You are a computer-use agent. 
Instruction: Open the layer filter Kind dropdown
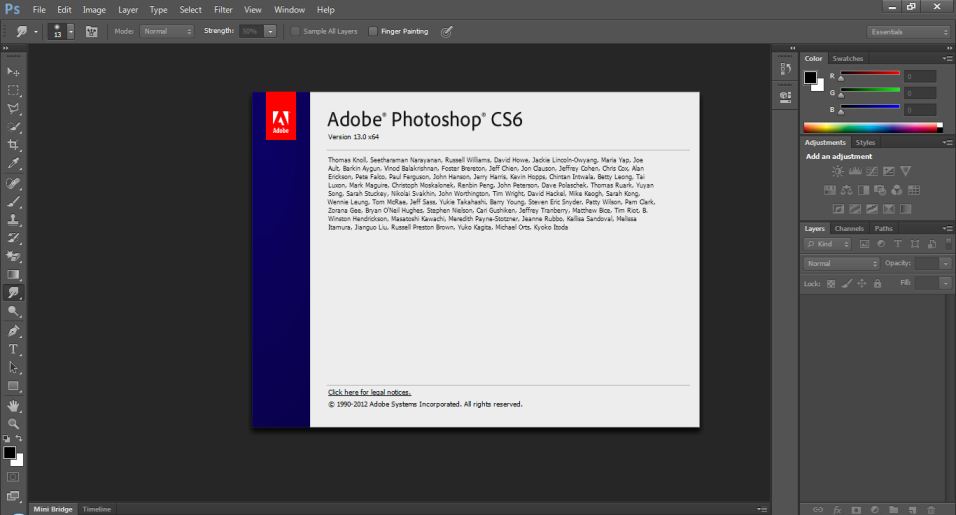[827, 244]
